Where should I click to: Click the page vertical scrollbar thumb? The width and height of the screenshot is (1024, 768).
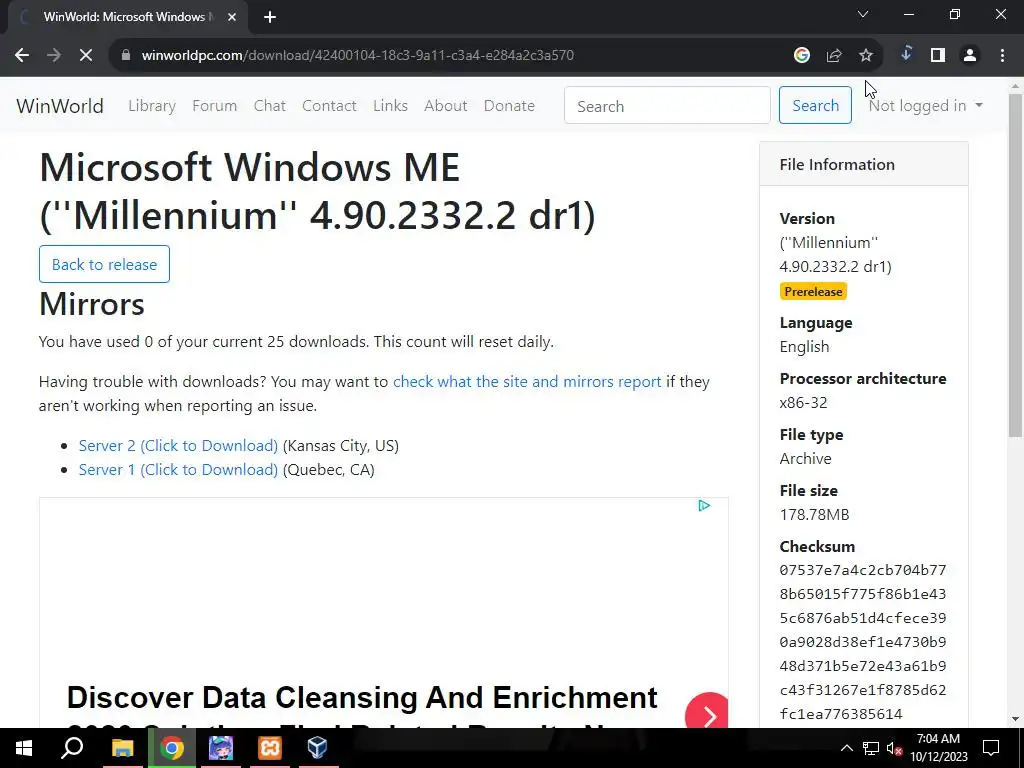[x=1015, y=264]
